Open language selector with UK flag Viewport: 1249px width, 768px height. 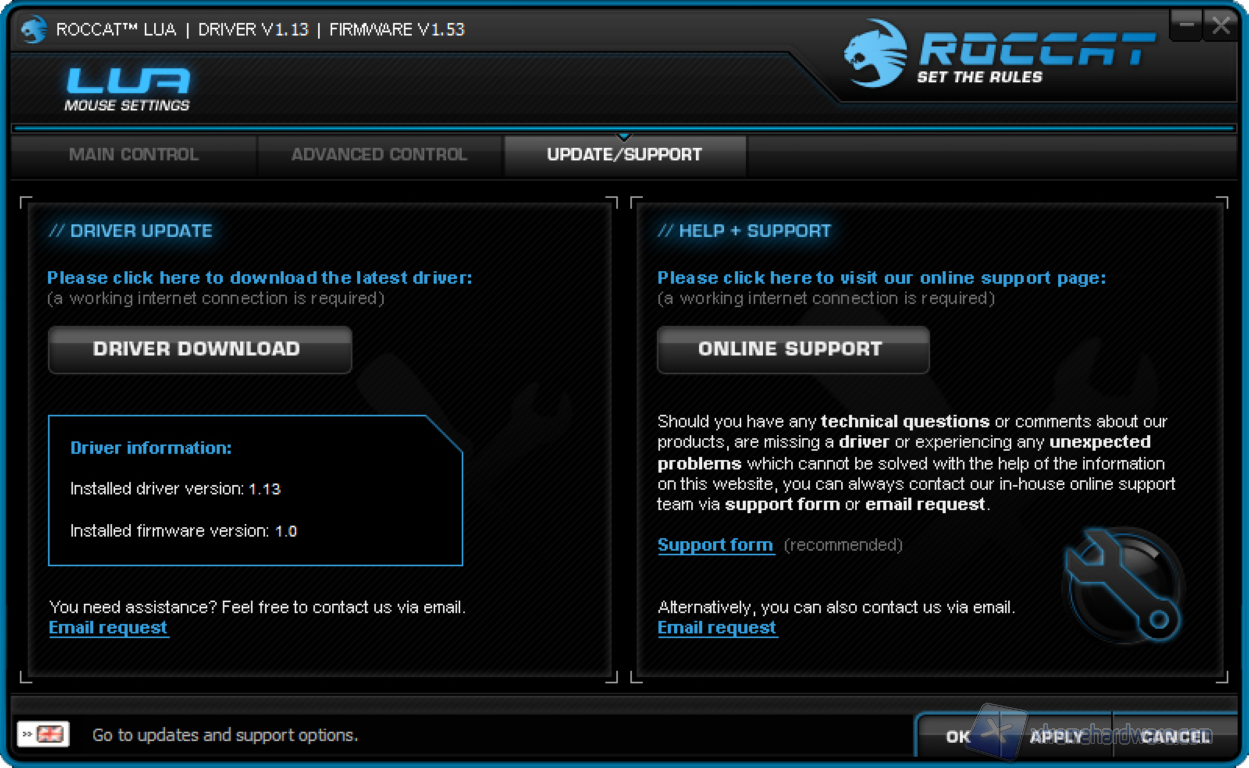point(44,734)
